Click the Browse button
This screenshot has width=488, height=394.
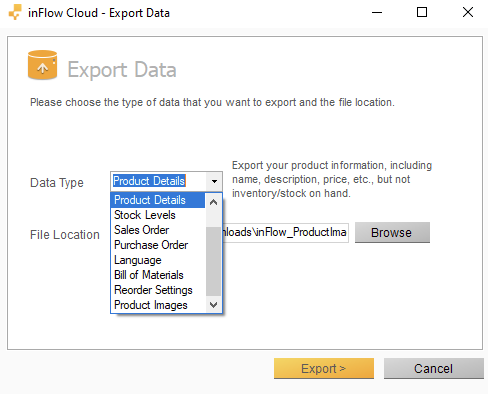(x=392, y=232)
